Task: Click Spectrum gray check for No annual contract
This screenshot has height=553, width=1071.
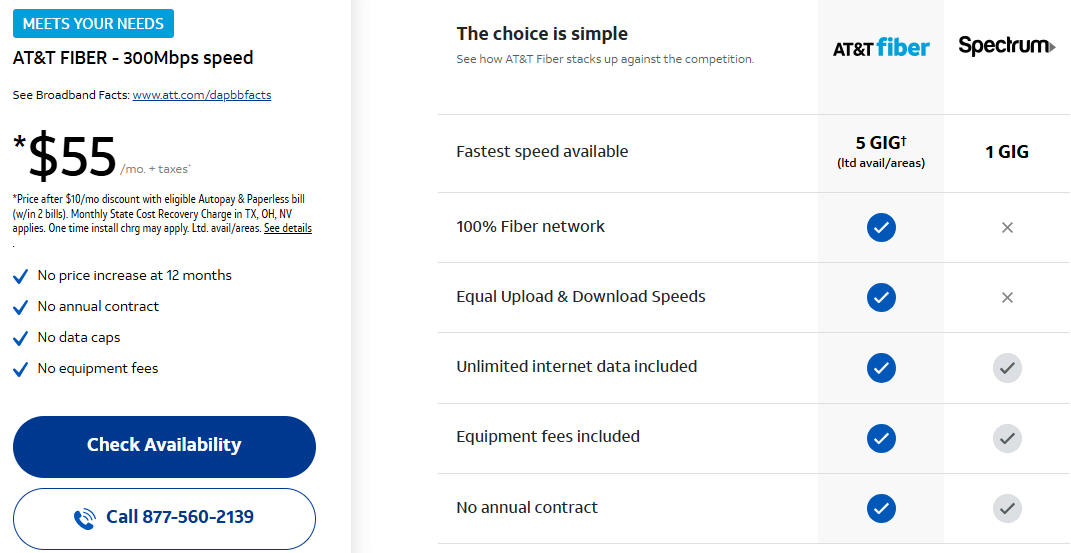Action: tap(1007, 509)
